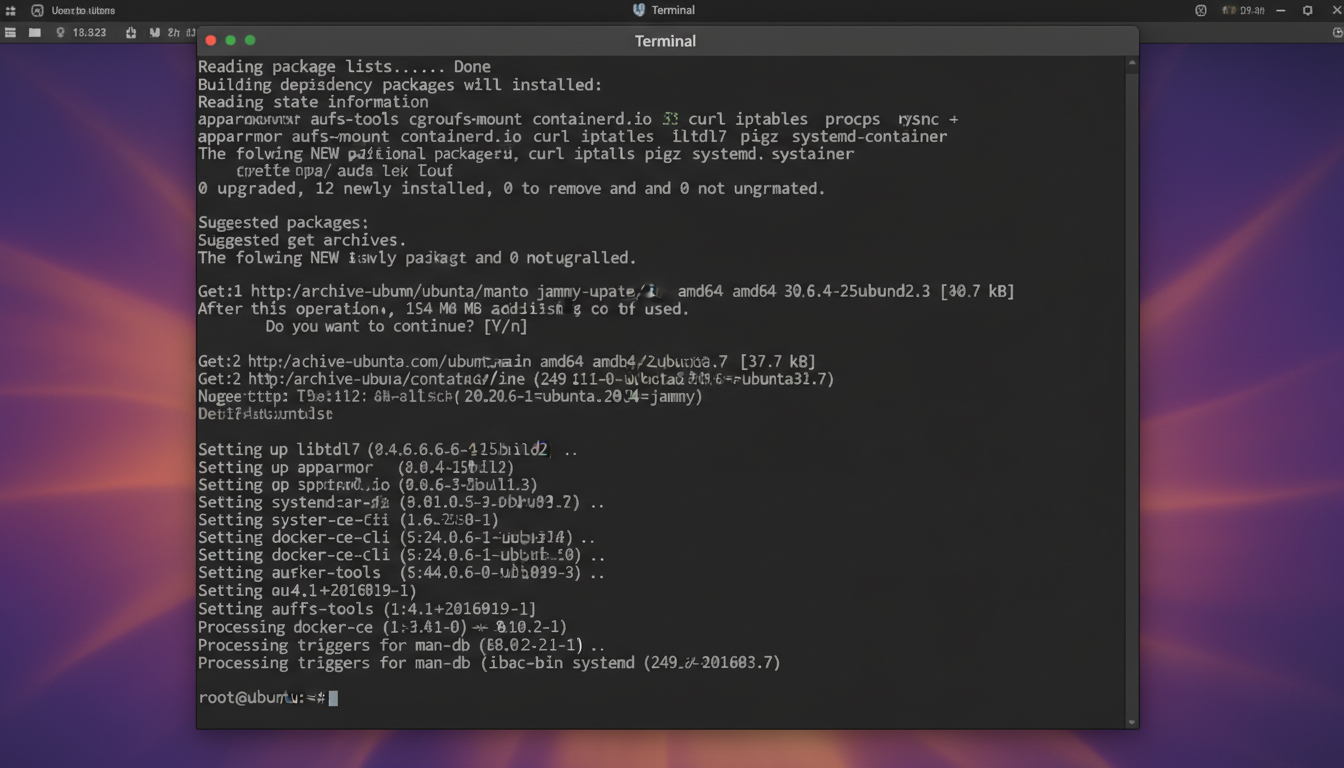Maximize using the top bar square button
1344x768 pixels.
pyautogui.click(x=1308, y=10)
